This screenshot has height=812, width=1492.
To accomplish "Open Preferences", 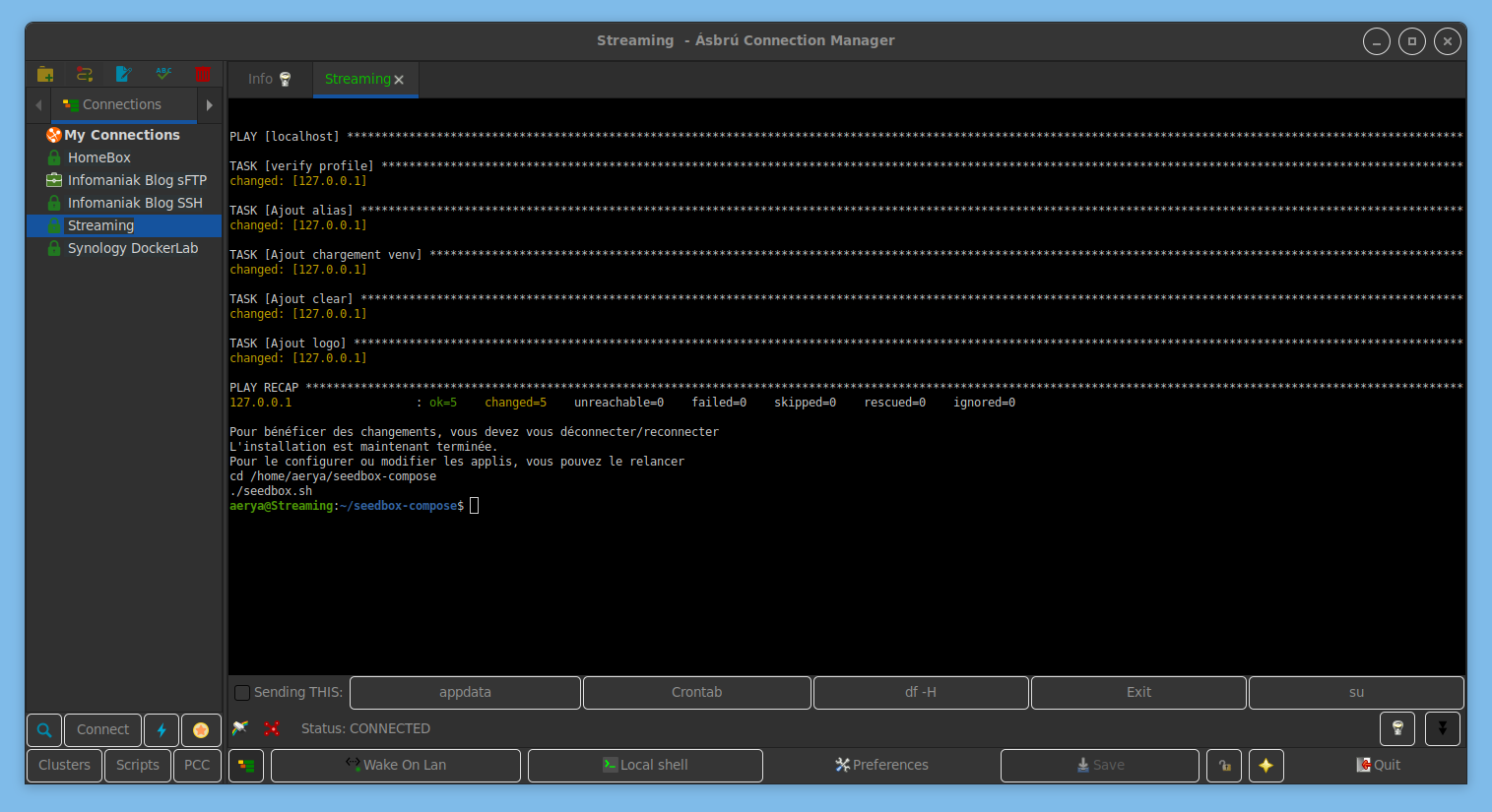I will tap(881, 766).
